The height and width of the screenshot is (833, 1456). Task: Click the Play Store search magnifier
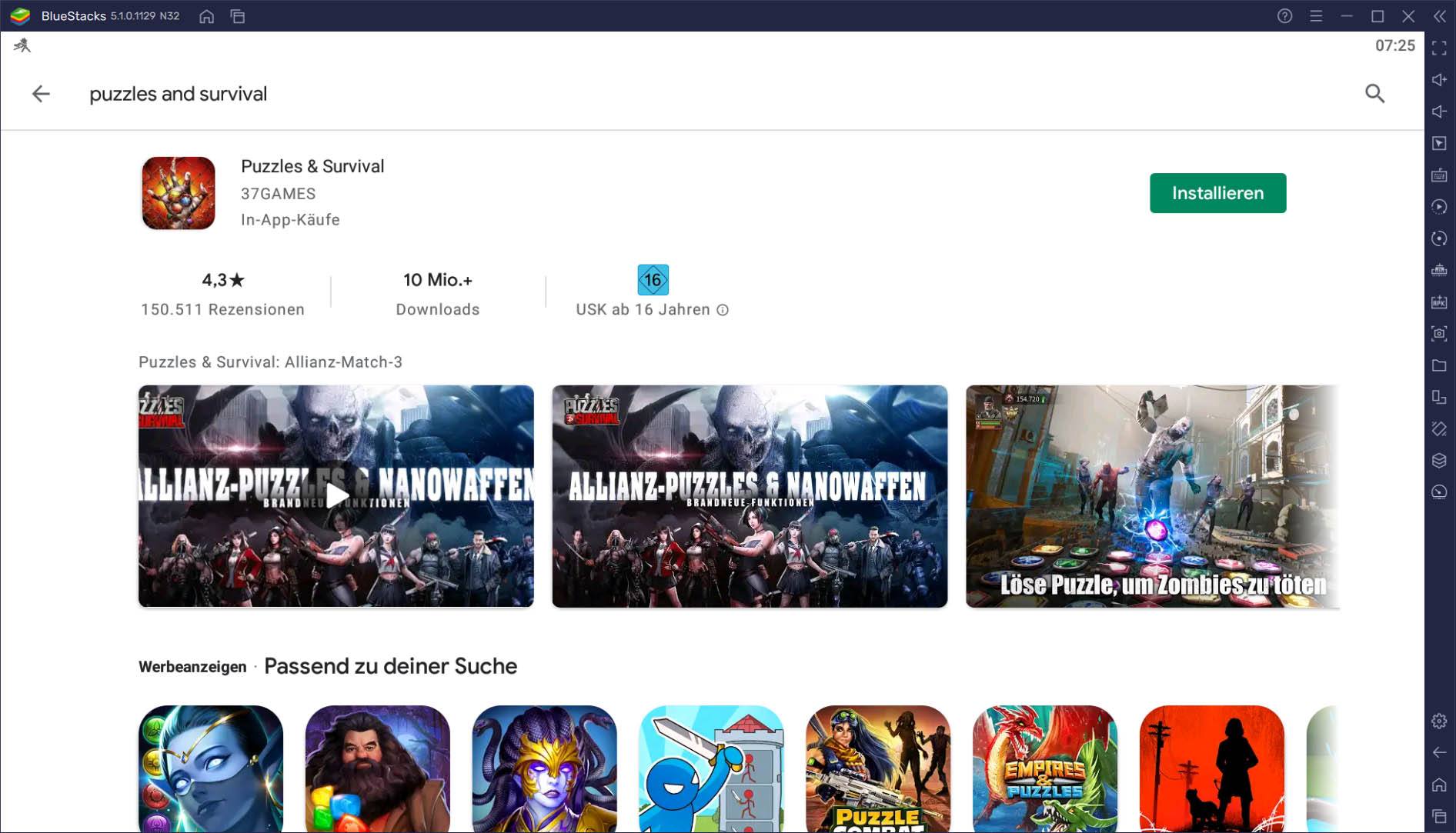click(x=1375, y=94)
